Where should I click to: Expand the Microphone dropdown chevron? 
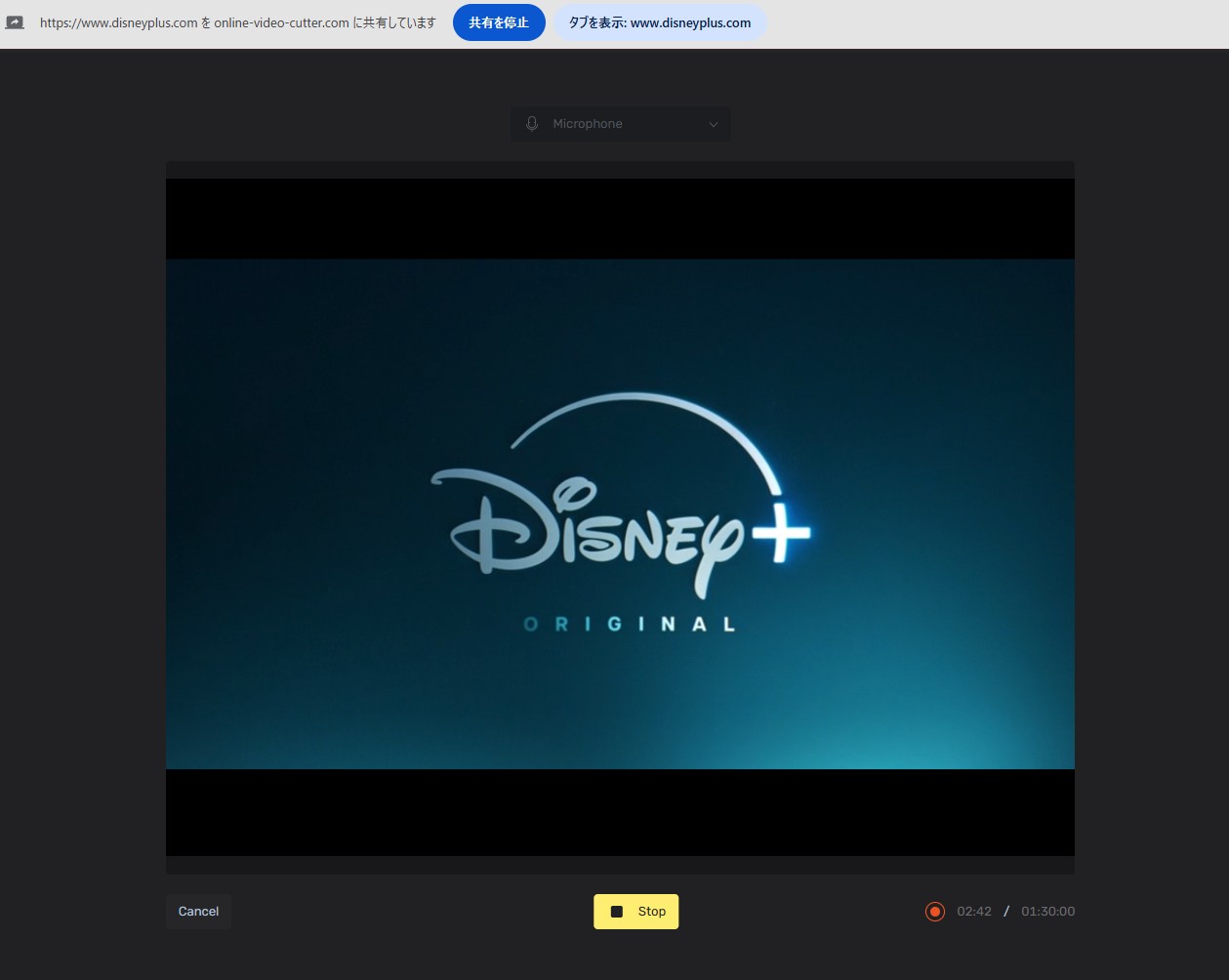click(x=714, y=124)
